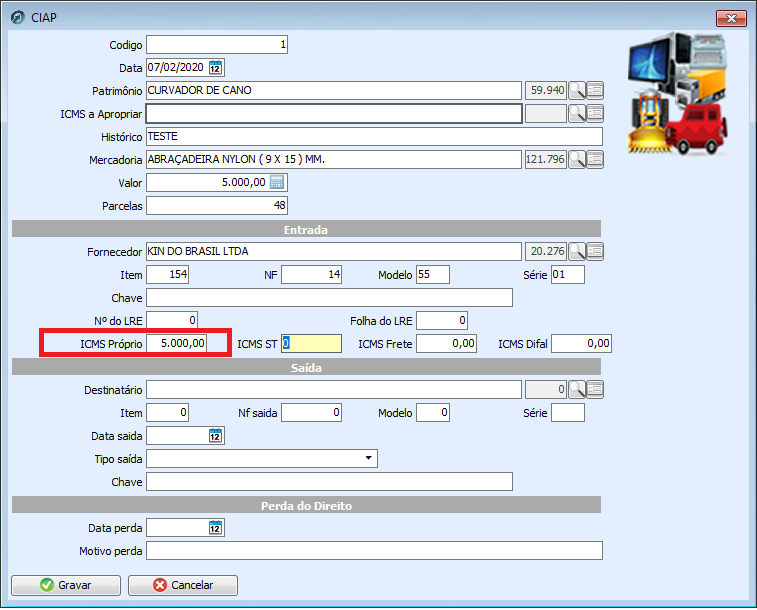Select the Mercadoria description field
Image resolution: width=757 pixels, height=610 pixels.
334,159
